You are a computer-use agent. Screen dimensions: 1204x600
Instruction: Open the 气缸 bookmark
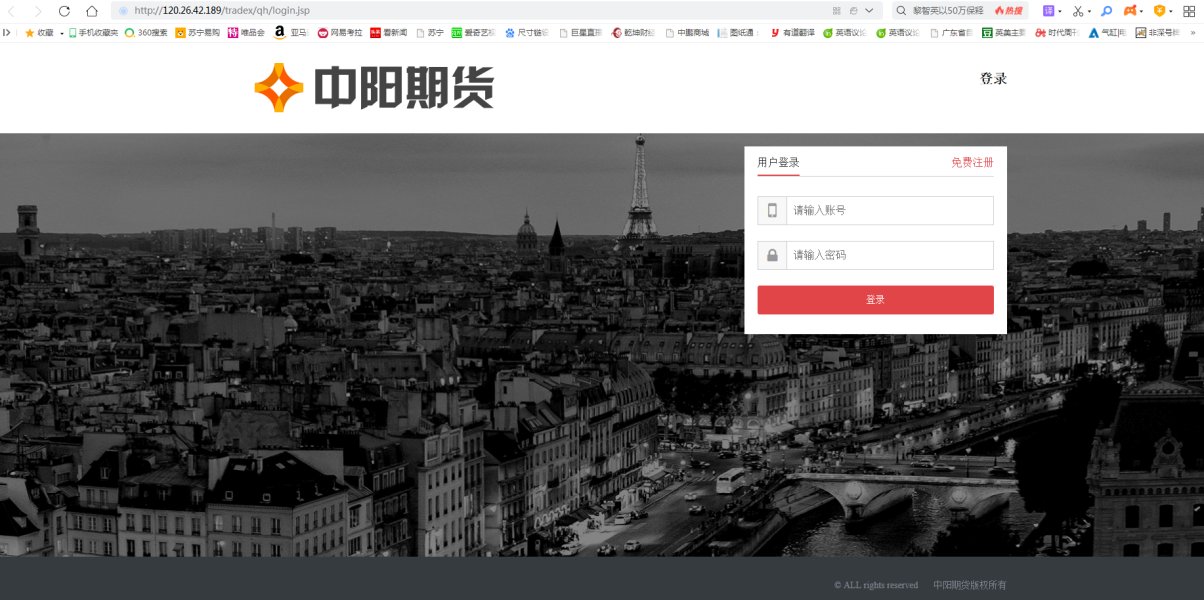pyautogui.click(x=1108, y=32)
